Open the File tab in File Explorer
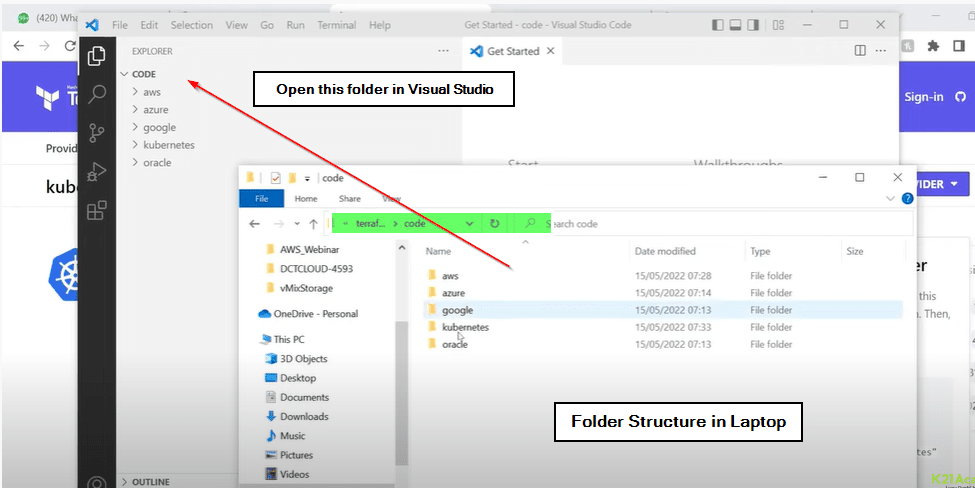This screenshot has width=975, height=488. click(261, 198)
